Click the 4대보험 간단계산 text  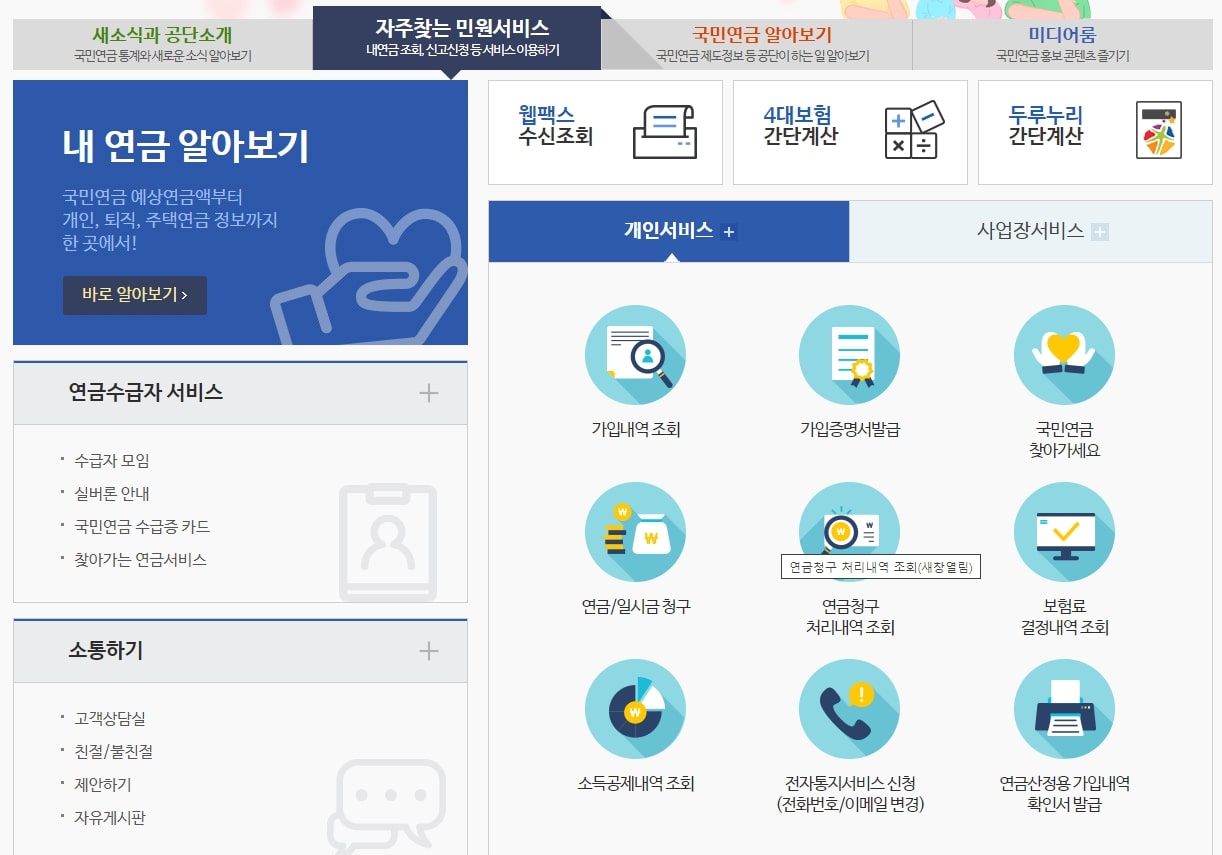[x=801, y=126]
